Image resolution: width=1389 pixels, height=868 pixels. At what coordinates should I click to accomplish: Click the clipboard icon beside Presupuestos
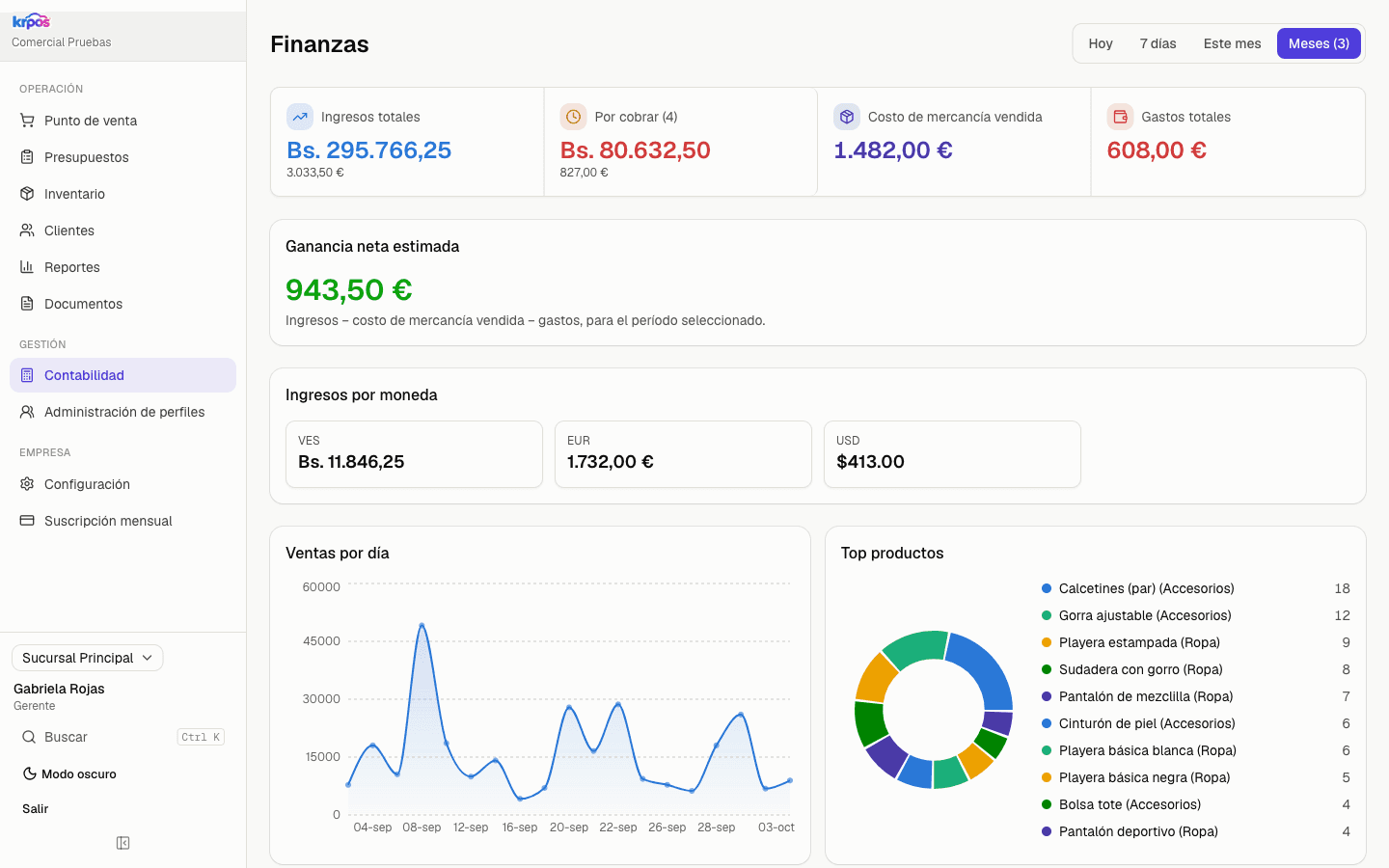tap(27, 157)
